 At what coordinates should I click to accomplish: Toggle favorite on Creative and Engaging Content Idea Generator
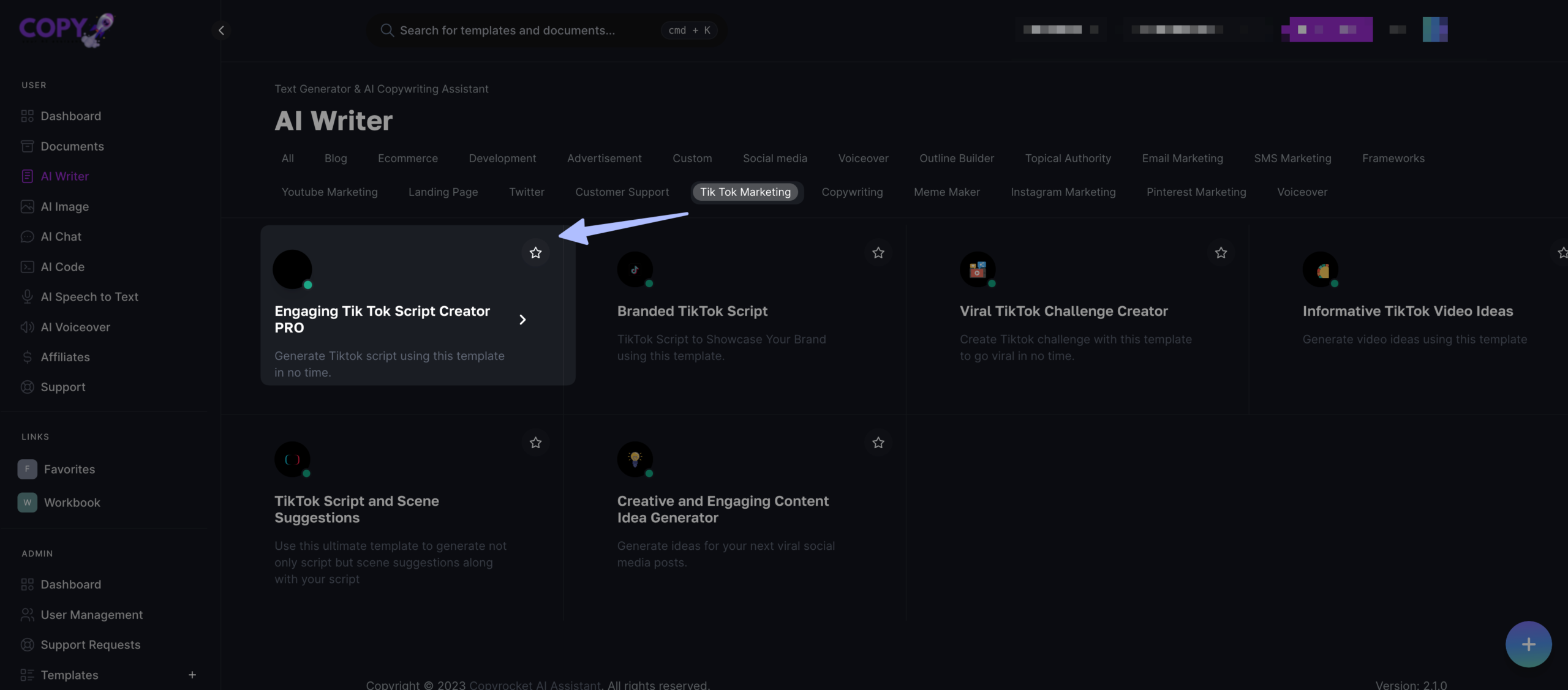pyautogui.click(x=878, y=443)
